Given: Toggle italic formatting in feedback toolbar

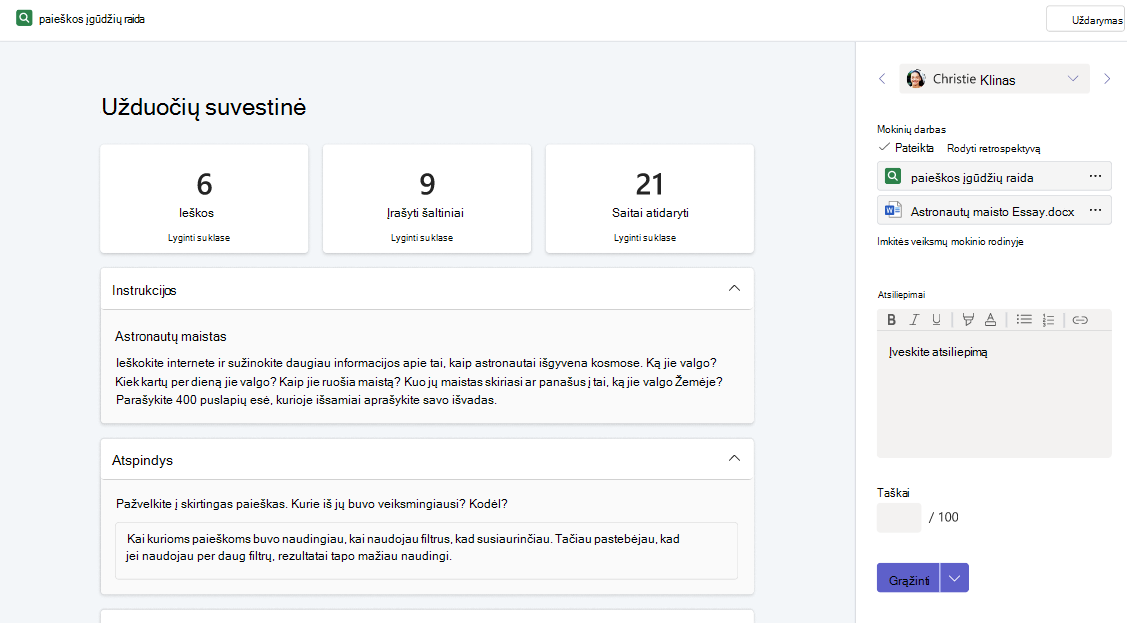Looking at the screenshot, I should click(x=914, y=320).
